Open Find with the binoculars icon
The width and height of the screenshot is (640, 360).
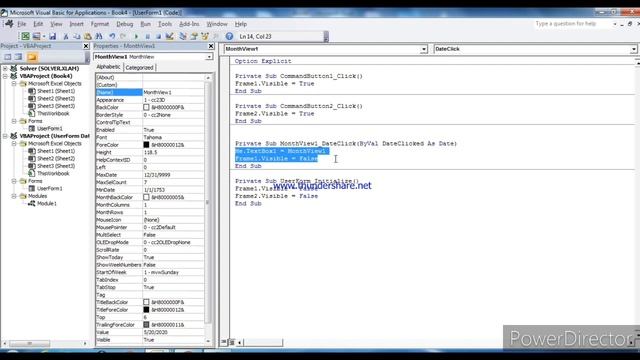[99, 36]
